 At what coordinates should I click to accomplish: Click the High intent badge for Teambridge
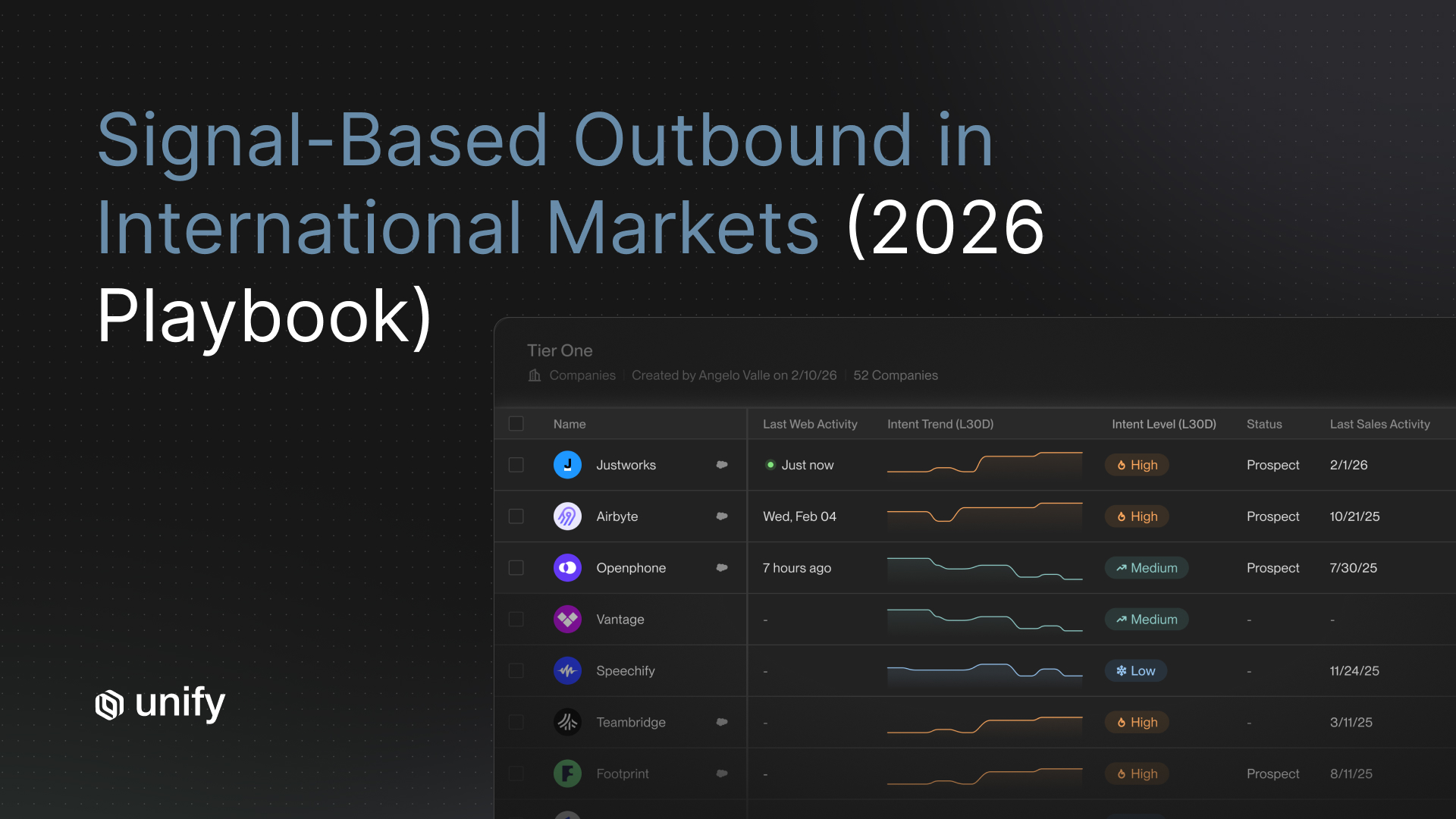click(x=1137, y=723)
